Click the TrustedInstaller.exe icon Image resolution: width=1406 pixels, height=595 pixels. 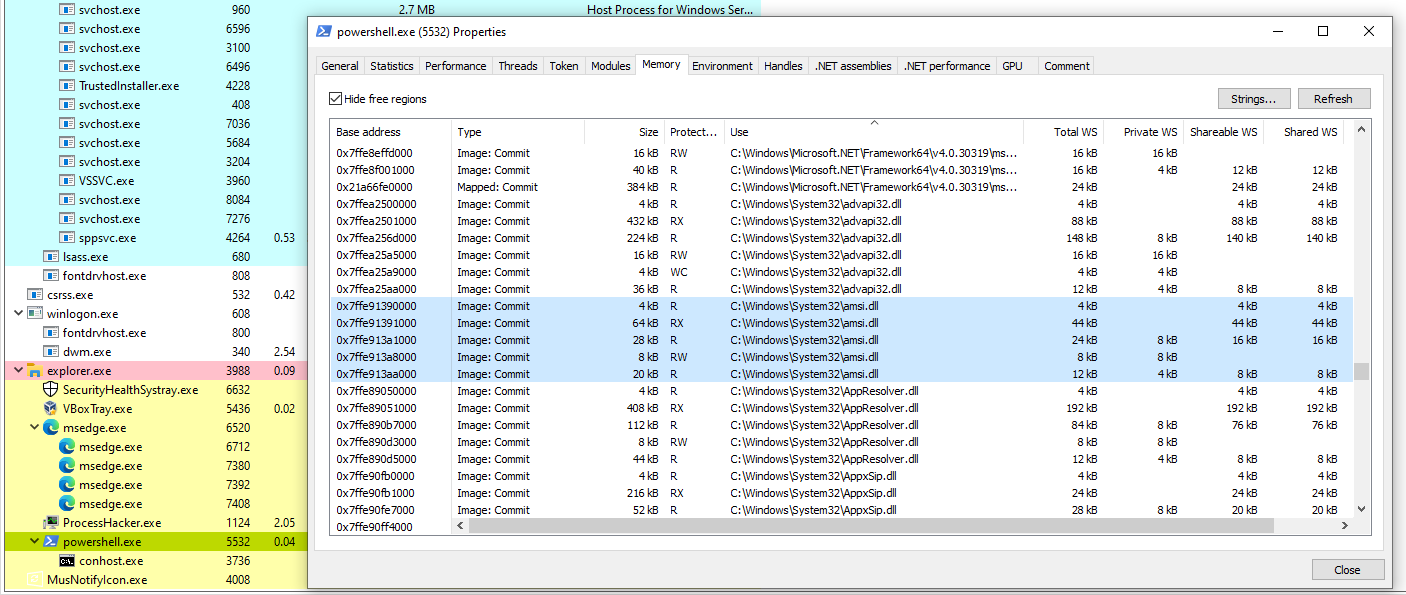pos(66,85)
